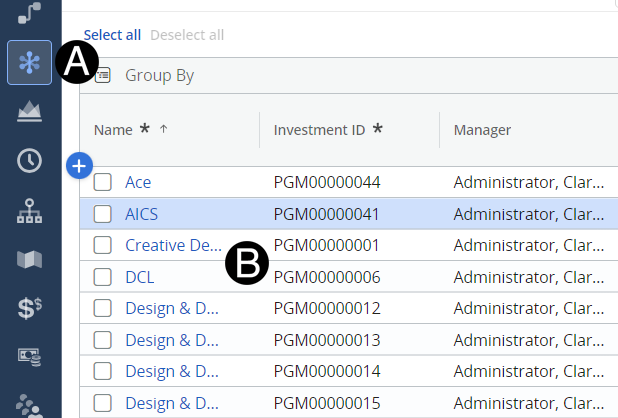Click the cash and coins sidebar icon

coord(29,356)
